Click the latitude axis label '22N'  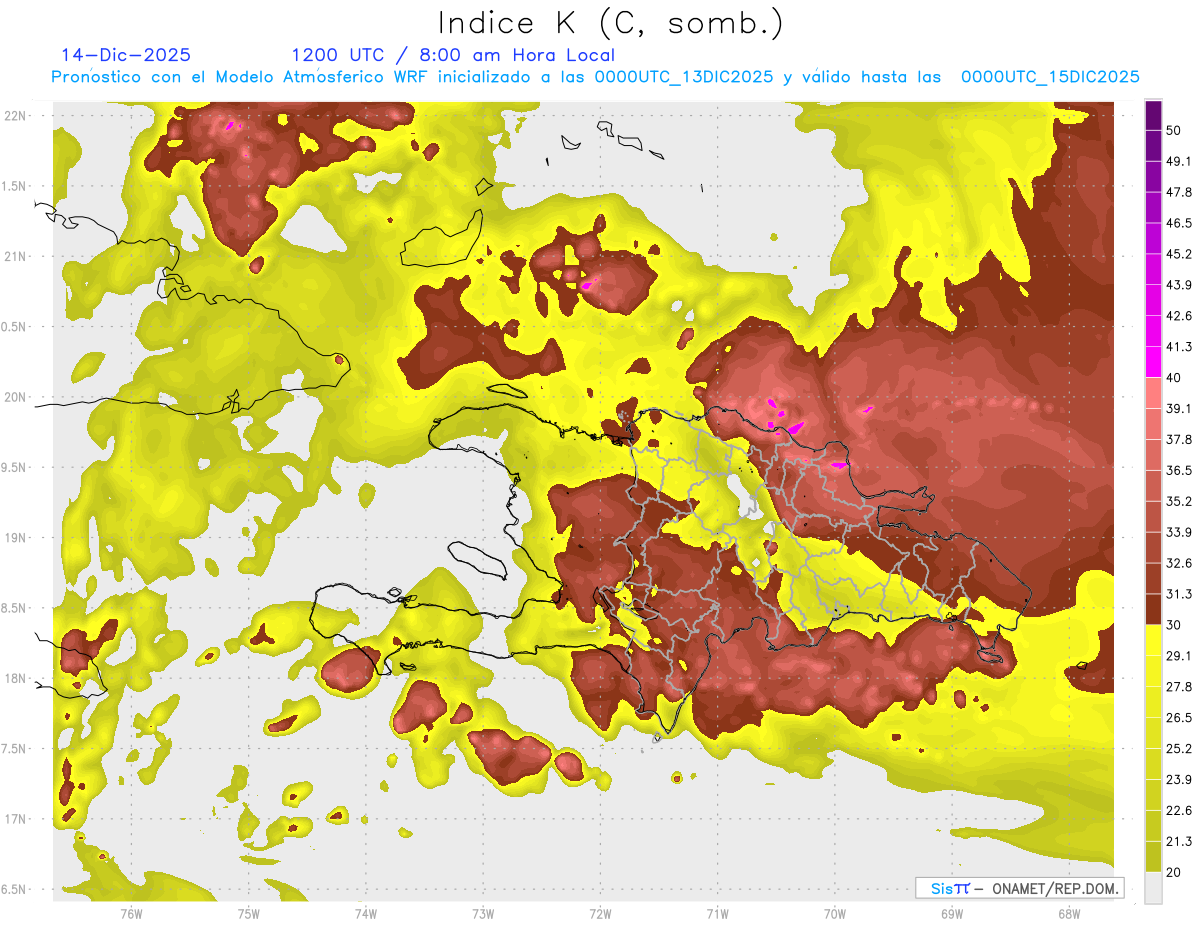(17, 116)
